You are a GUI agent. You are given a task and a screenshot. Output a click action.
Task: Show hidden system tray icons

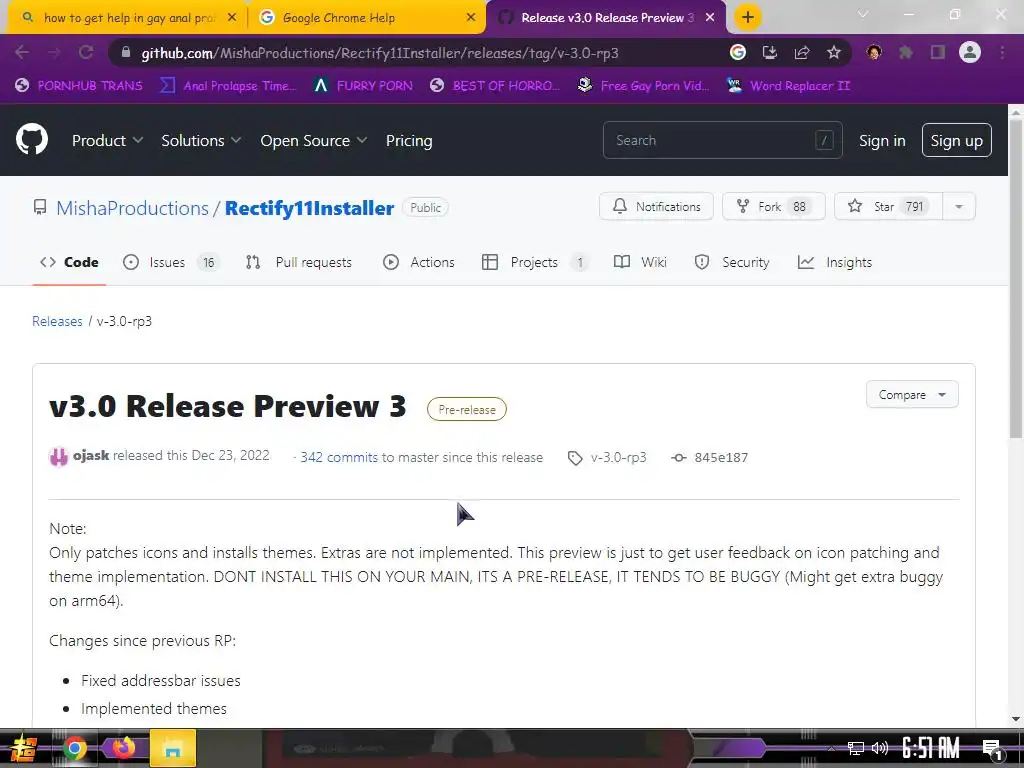click(x=830, y=748)
